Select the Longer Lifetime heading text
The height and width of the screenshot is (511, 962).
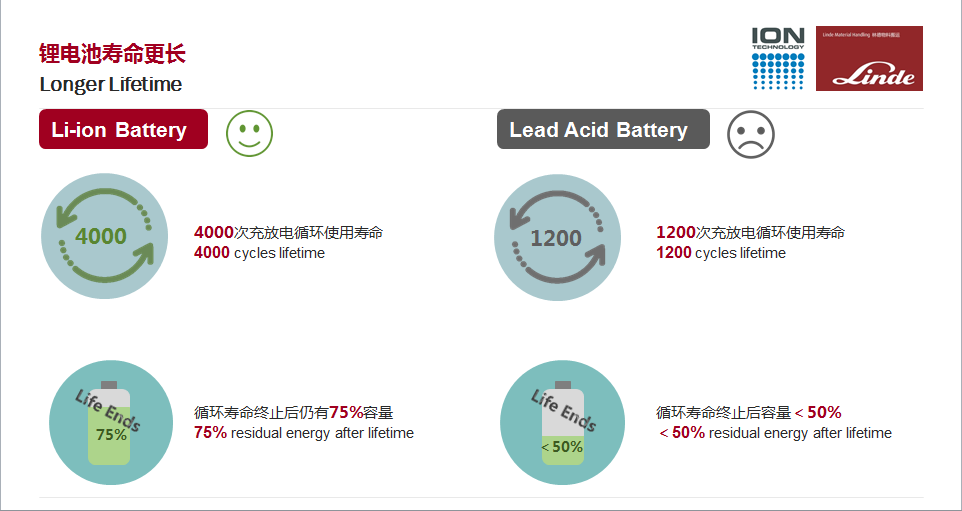tap(111, 84)
